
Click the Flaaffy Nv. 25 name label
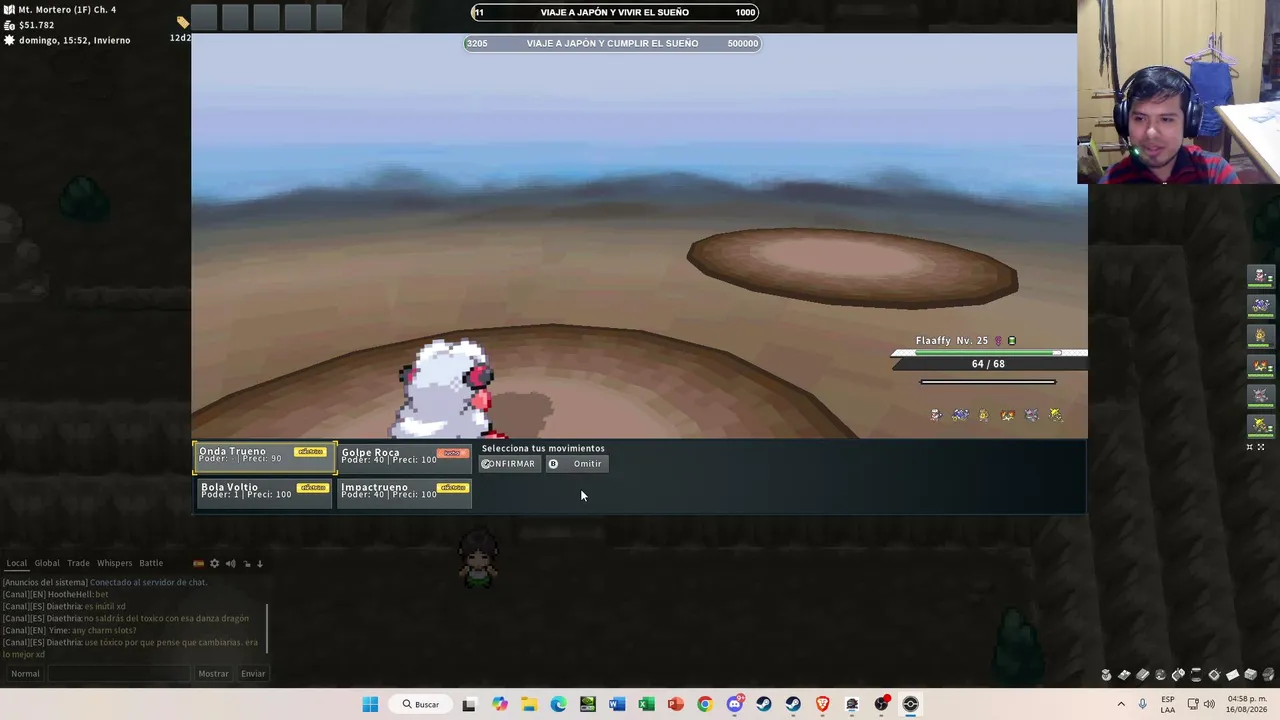pyautogui.click(x=951, y=341)
